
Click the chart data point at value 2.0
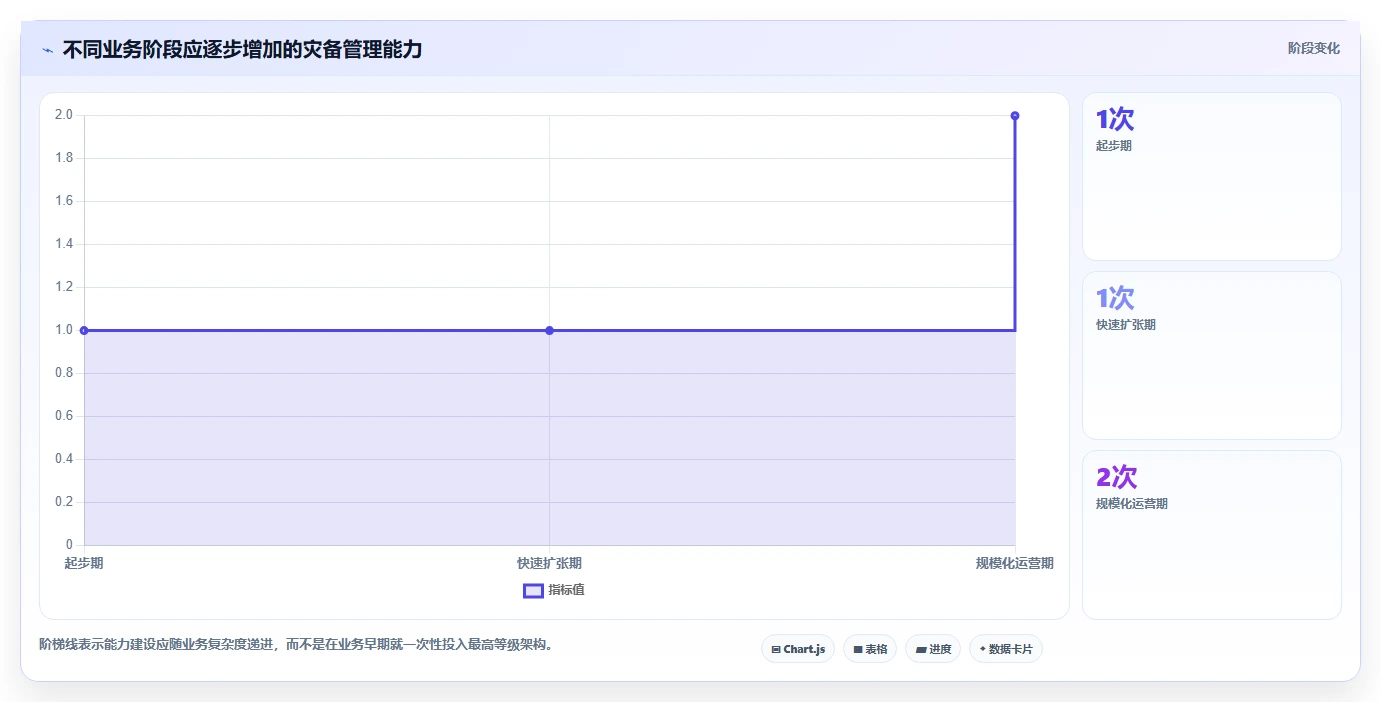coord(1015,116)
